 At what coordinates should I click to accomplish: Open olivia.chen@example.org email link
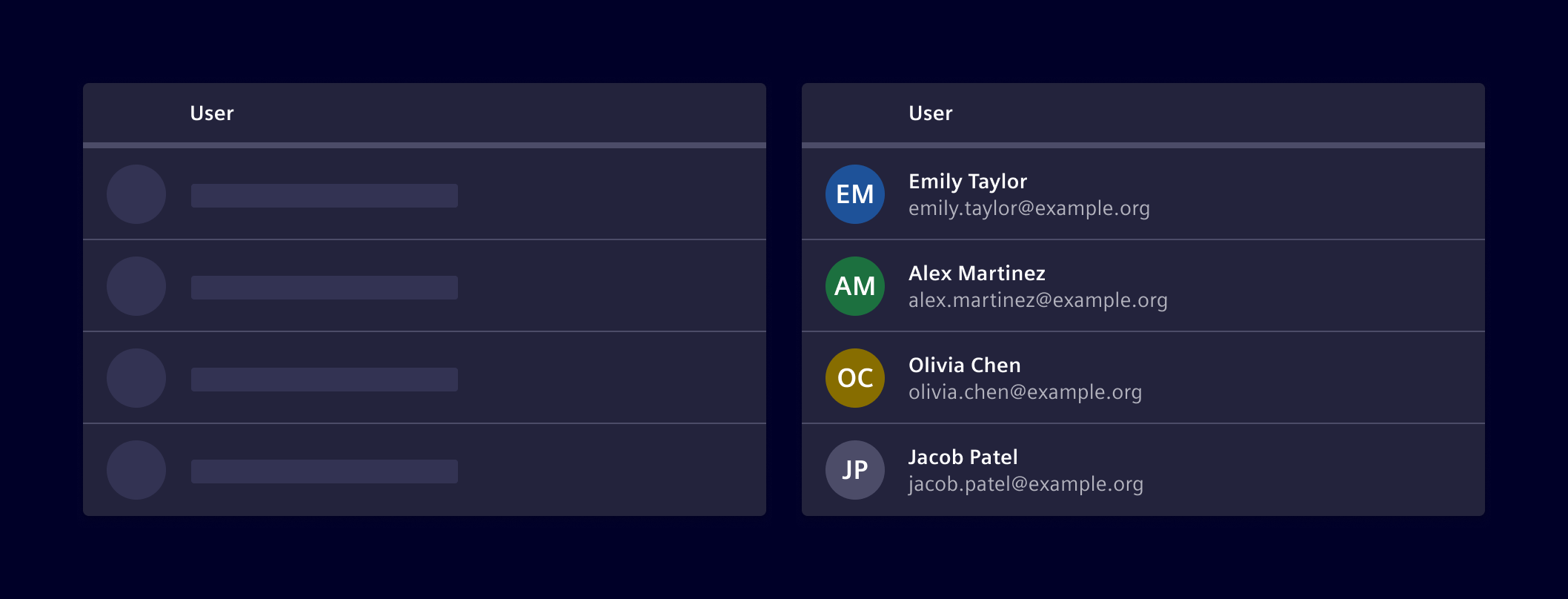[x=1026, y=392]
